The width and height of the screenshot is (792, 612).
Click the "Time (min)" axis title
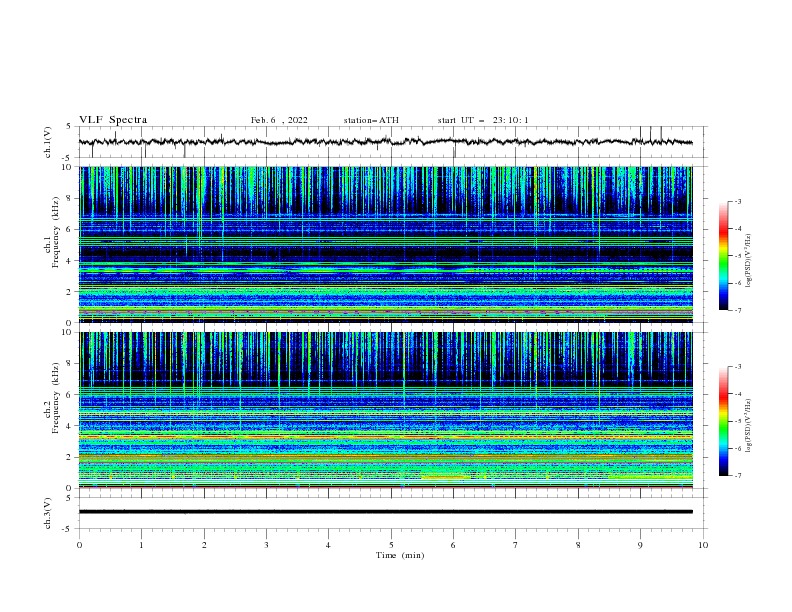pos(400,555)
